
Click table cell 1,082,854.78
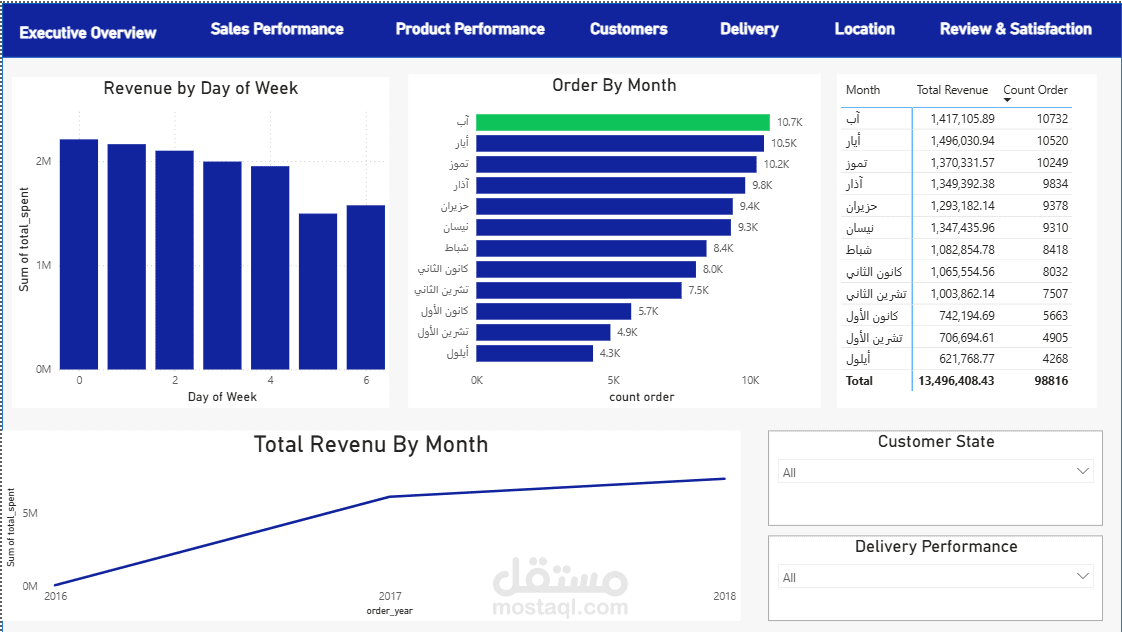[962, 250]
